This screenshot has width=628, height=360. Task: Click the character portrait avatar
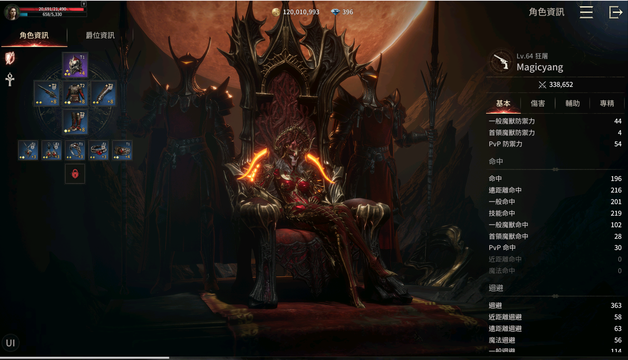(x=11, y=12)
